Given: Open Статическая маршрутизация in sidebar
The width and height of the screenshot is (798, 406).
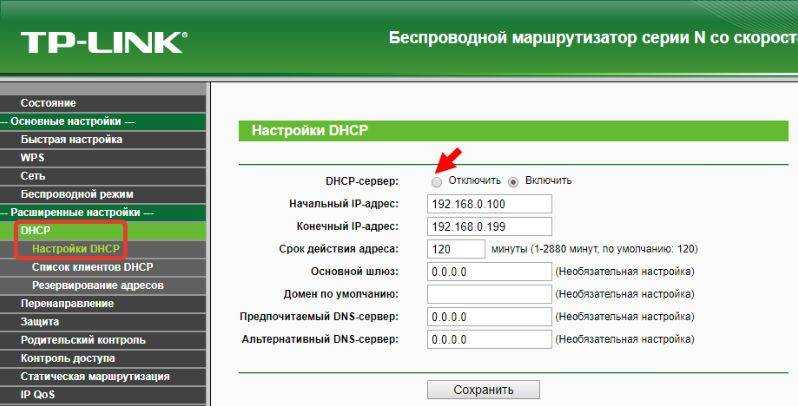Looking at the screenshot, I should point(103,377).
